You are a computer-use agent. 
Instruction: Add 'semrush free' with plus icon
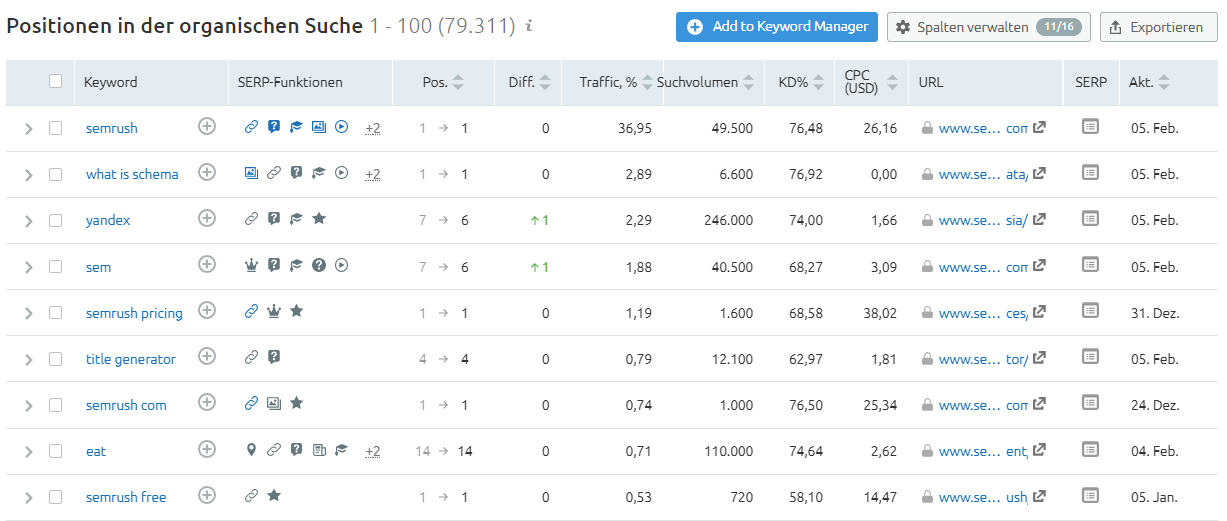click(x=207, y=494)
